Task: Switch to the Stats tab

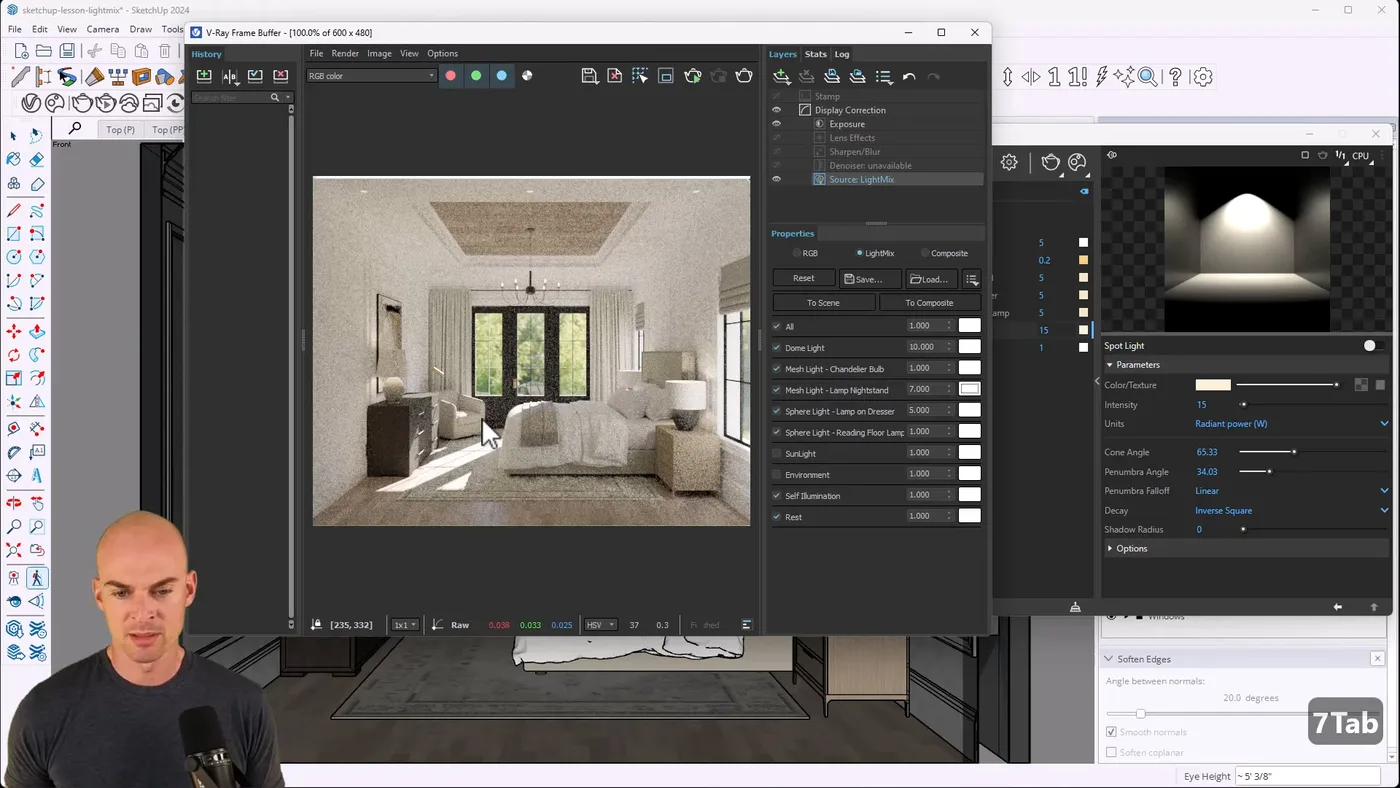Action: coord(815,54)
